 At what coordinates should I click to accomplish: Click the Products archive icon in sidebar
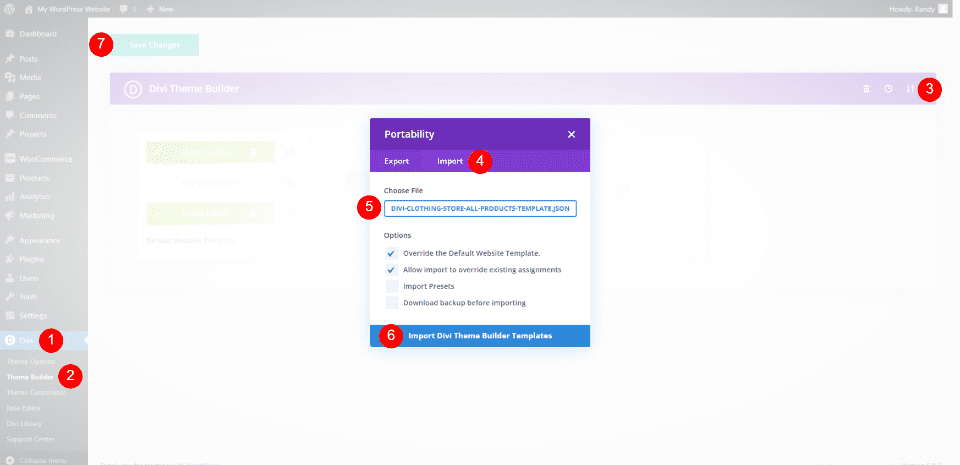point(10,178)
